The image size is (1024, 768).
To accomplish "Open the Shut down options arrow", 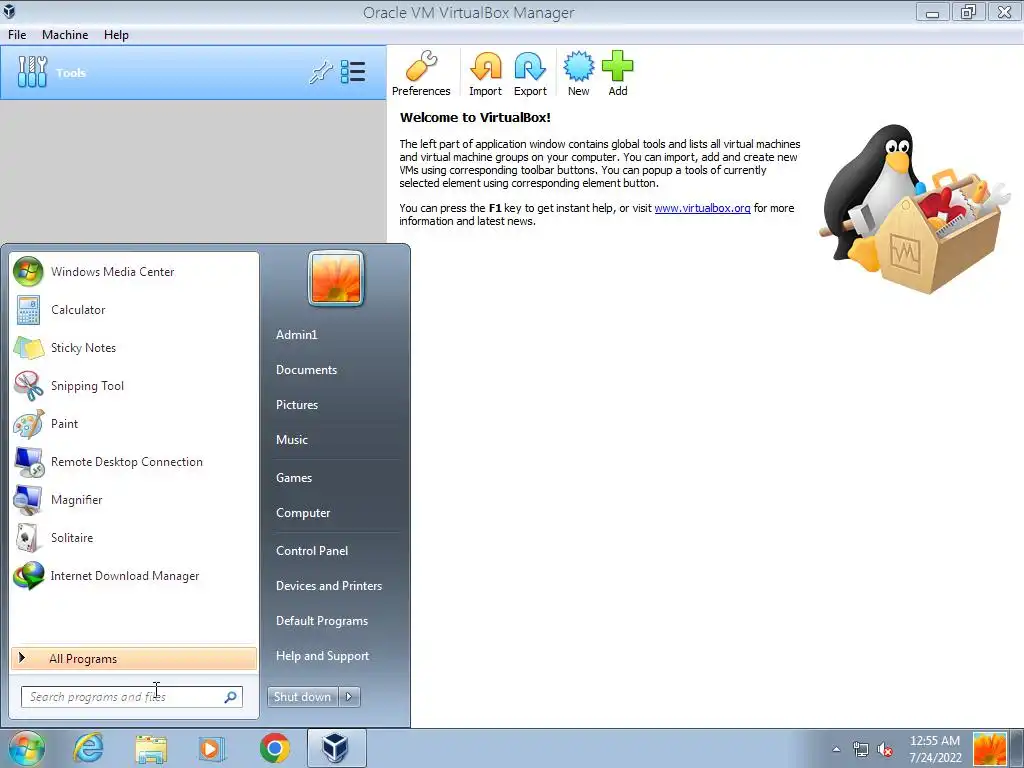I will (349, 697).
